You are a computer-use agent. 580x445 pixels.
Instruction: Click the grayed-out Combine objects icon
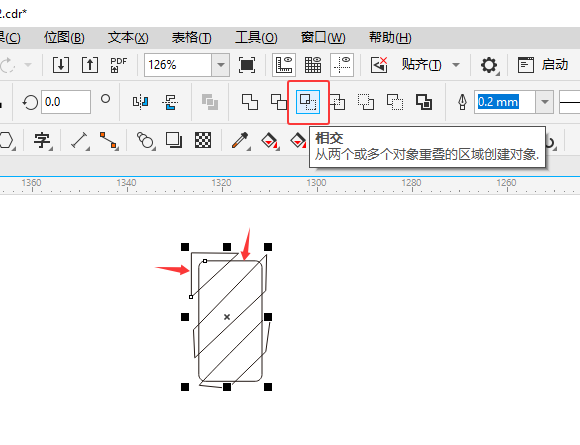(210, 102)
